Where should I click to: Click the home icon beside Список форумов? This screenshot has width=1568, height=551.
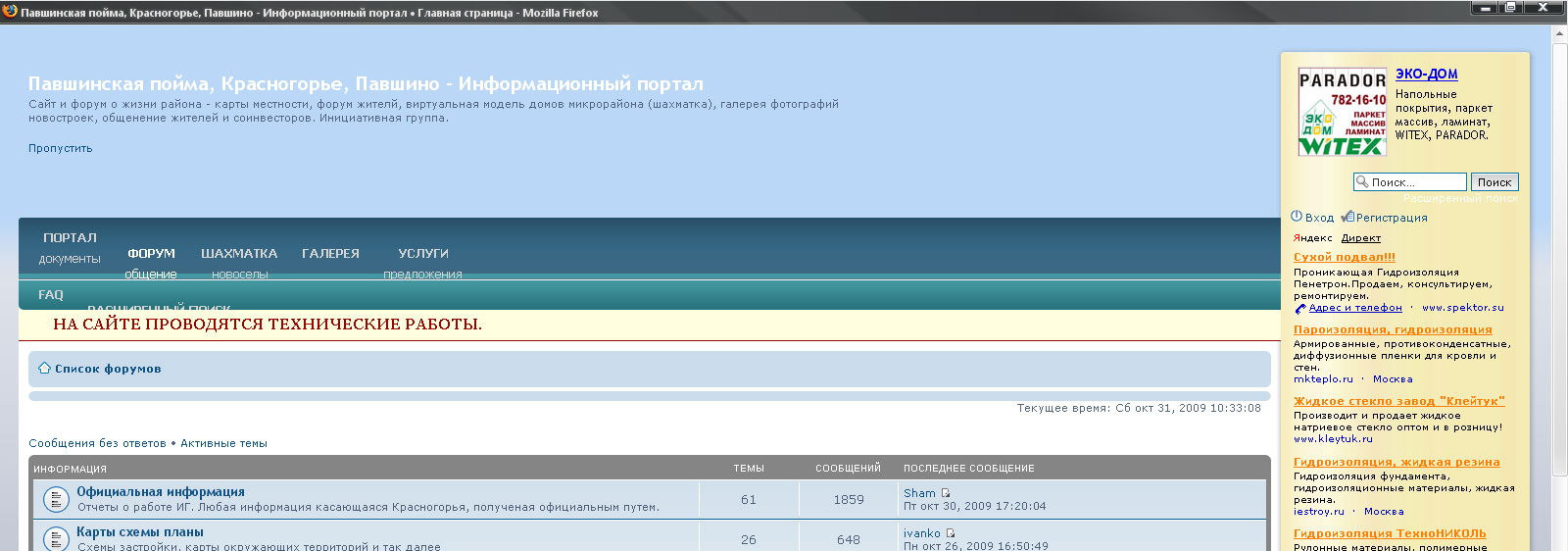point(44,368)
